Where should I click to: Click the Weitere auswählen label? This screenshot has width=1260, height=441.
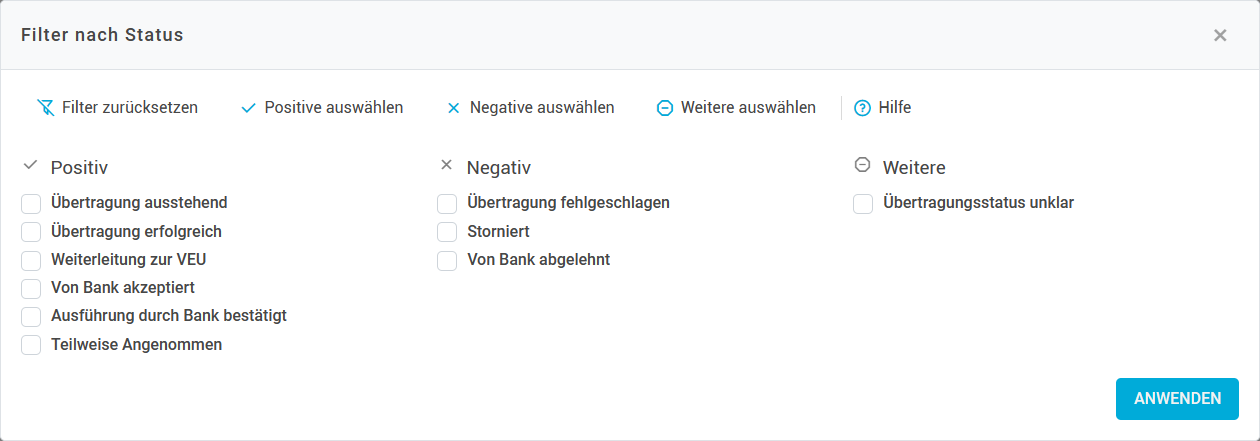[x=748, y=108]
